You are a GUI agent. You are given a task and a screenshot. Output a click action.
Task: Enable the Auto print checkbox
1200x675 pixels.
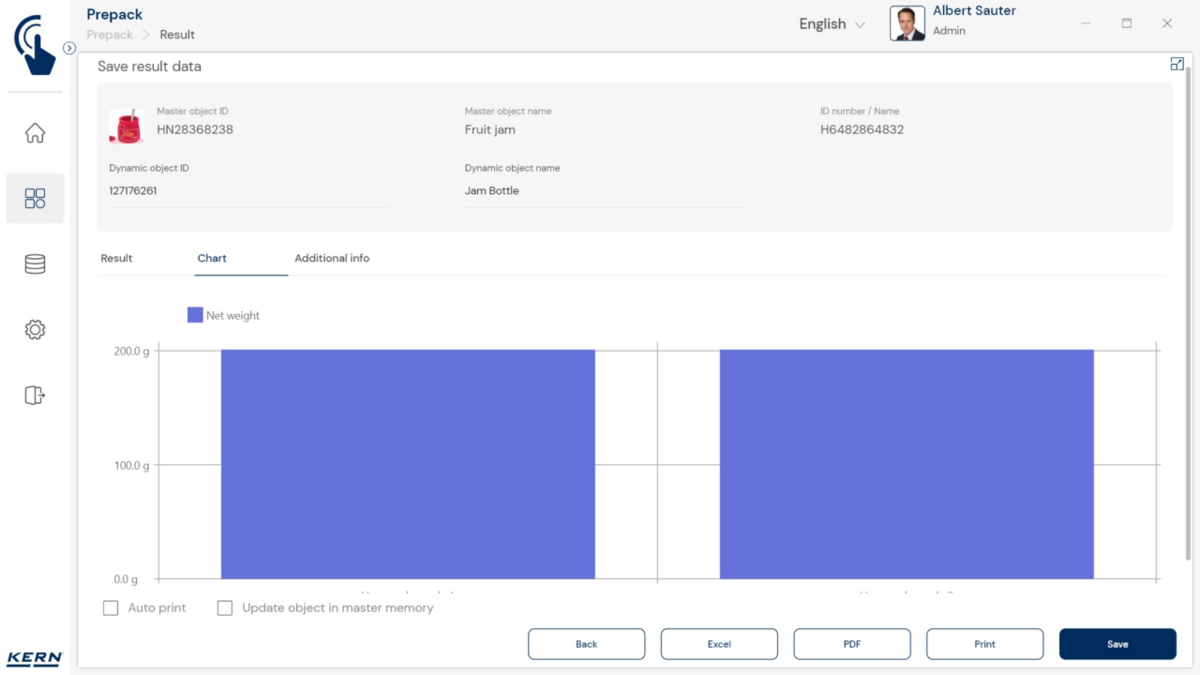tap(111, 608)
